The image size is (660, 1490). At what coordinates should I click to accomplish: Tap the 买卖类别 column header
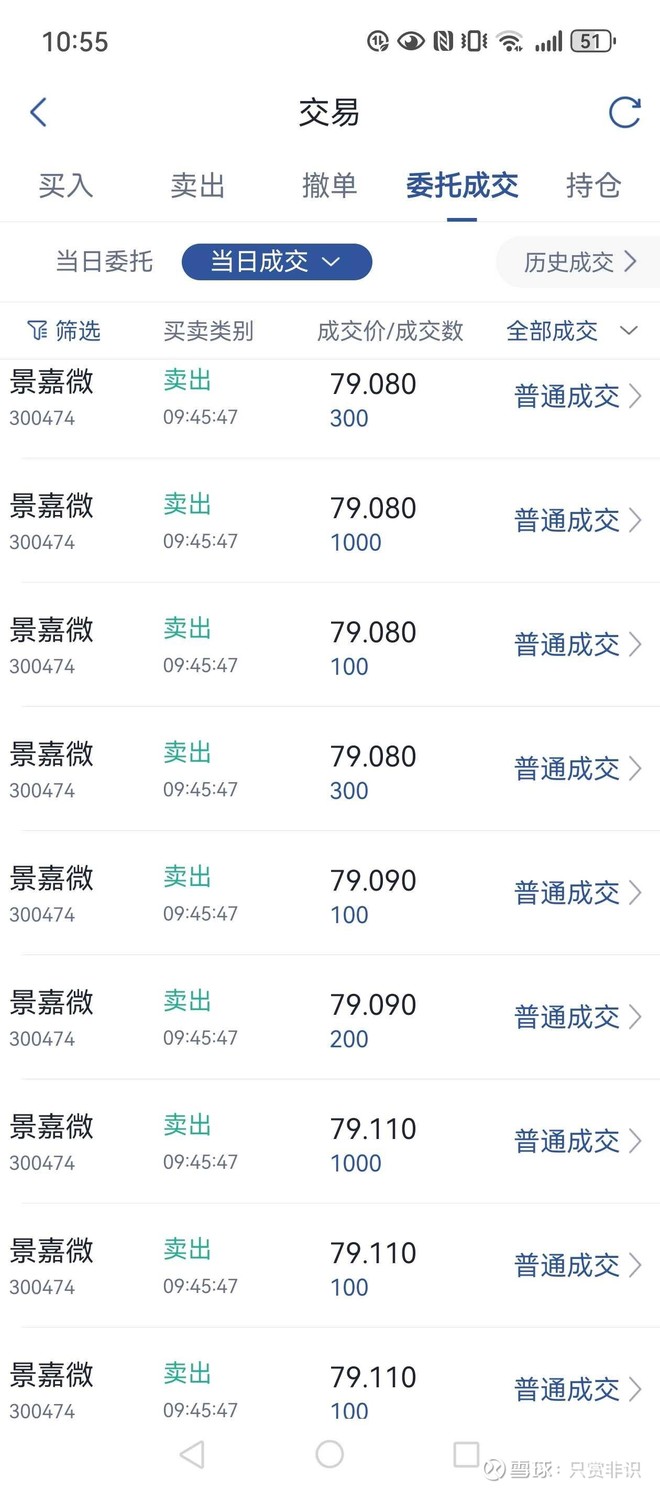tap(208, 331)
